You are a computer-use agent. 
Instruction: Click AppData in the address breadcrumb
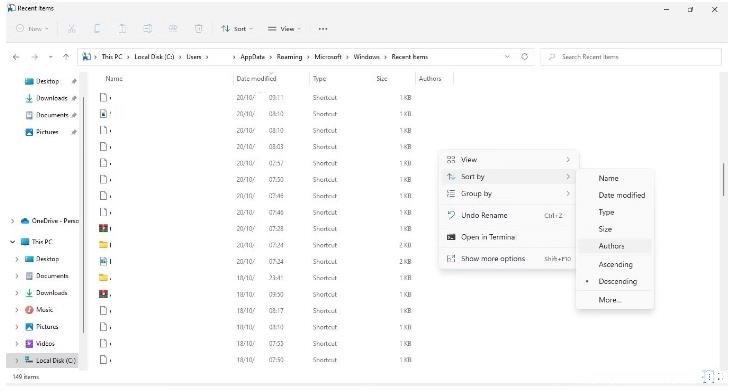point(252,57)
